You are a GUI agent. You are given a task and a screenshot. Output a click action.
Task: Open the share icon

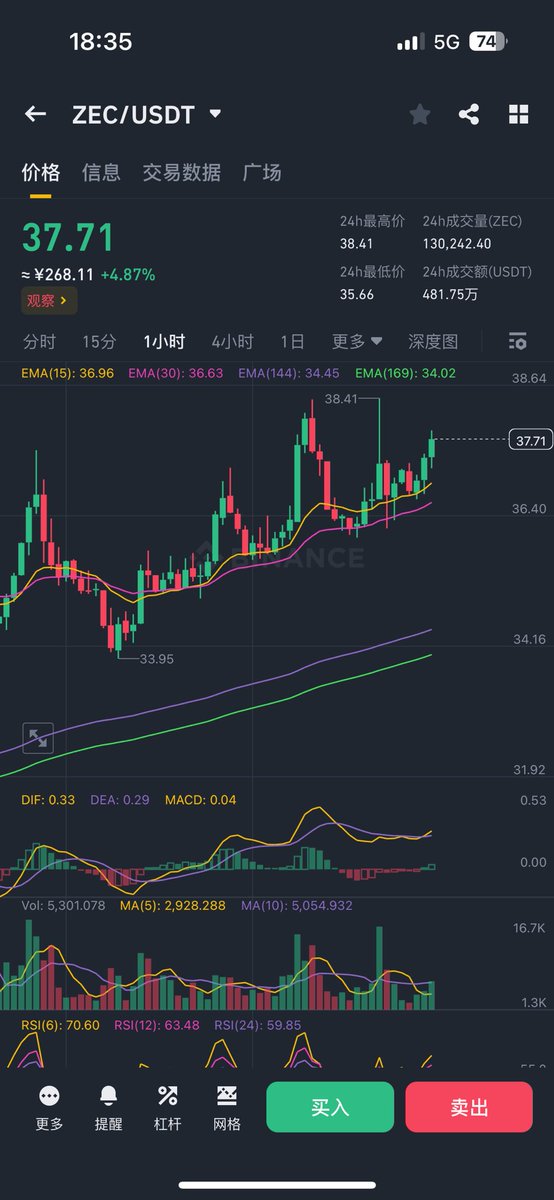(469, 114)
